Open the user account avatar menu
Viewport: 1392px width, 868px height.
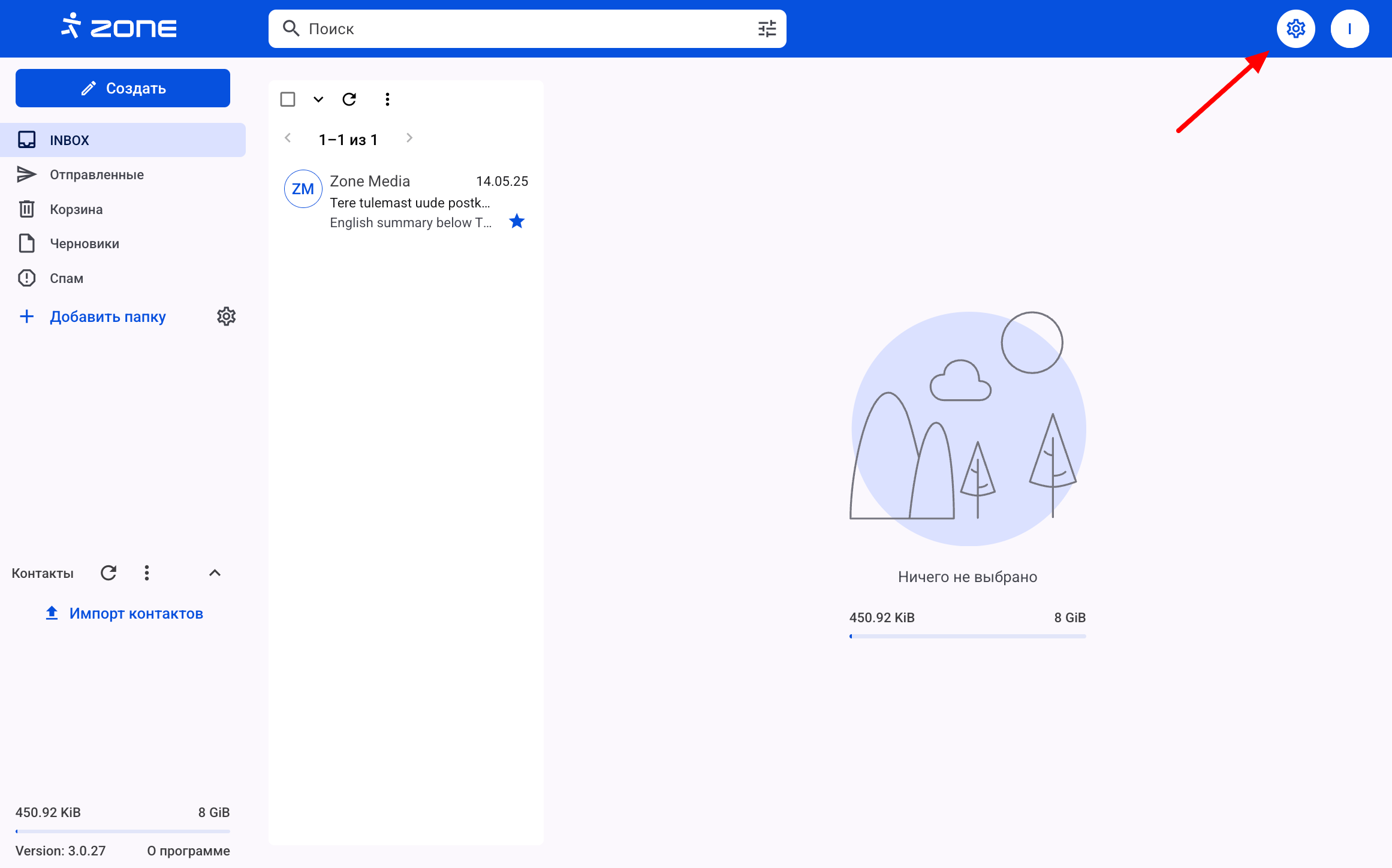1349,29
